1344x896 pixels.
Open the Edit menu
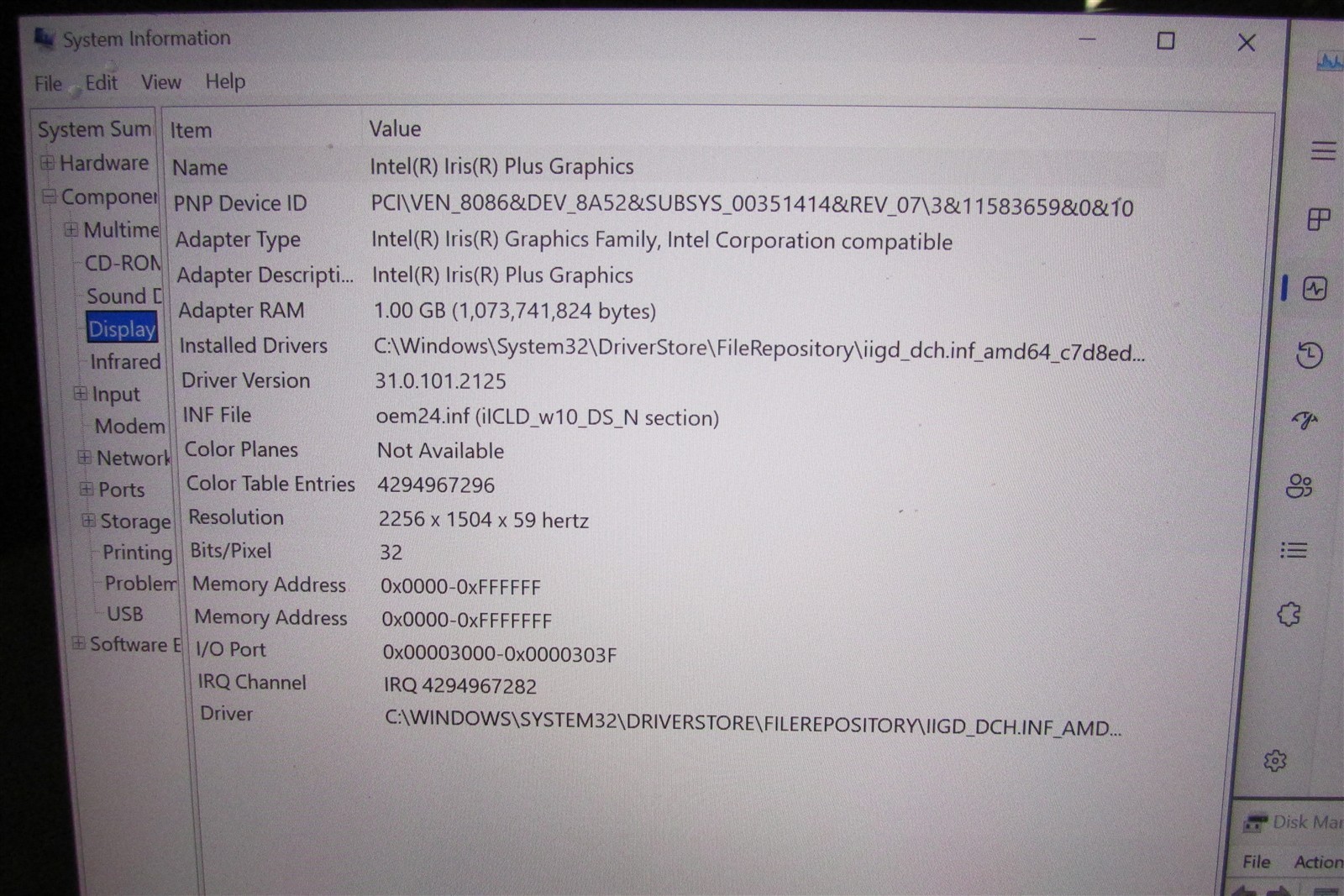point(101,82)
